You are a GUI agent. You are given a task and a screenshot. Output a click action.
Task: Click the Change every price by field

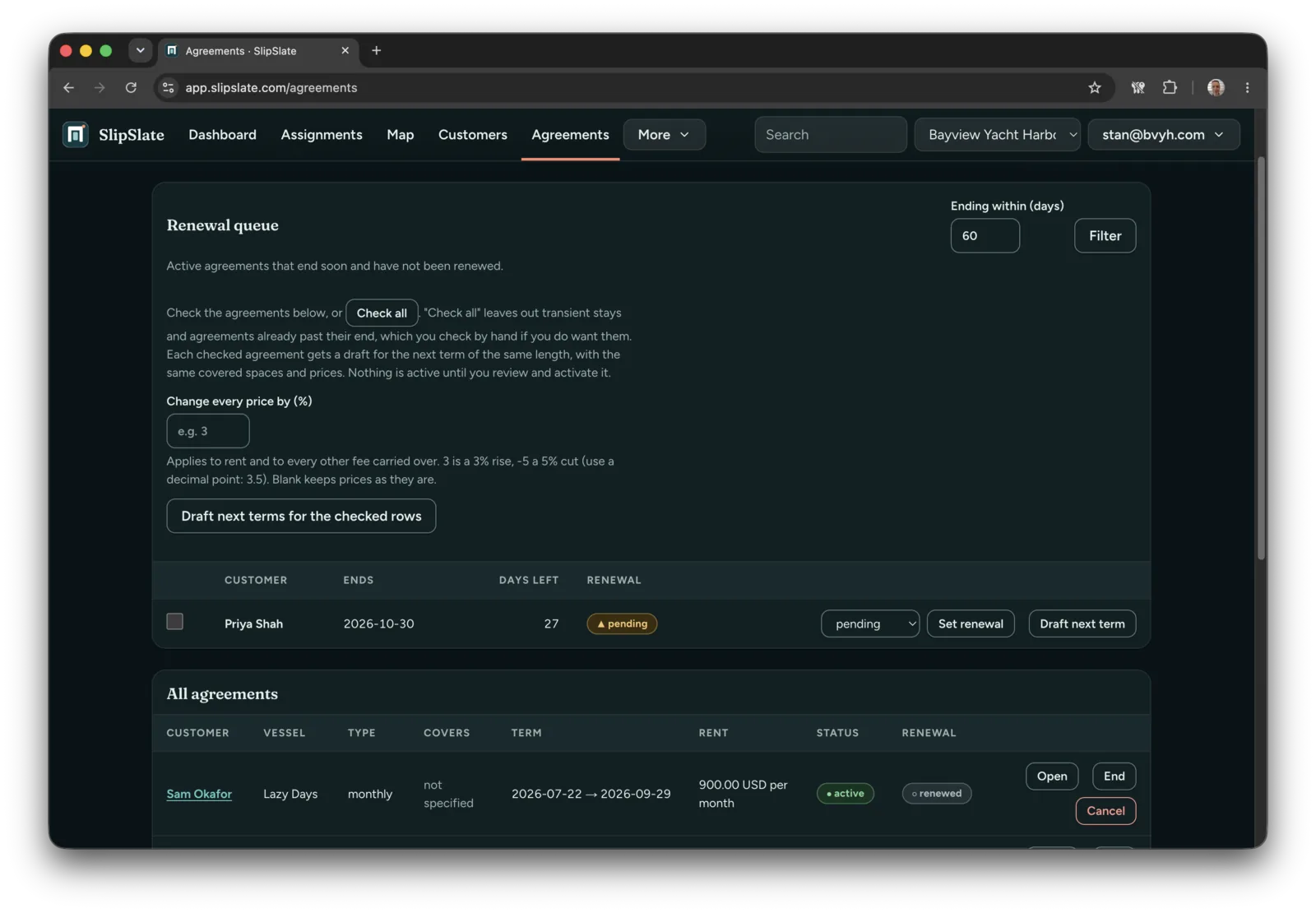[208, 431]
